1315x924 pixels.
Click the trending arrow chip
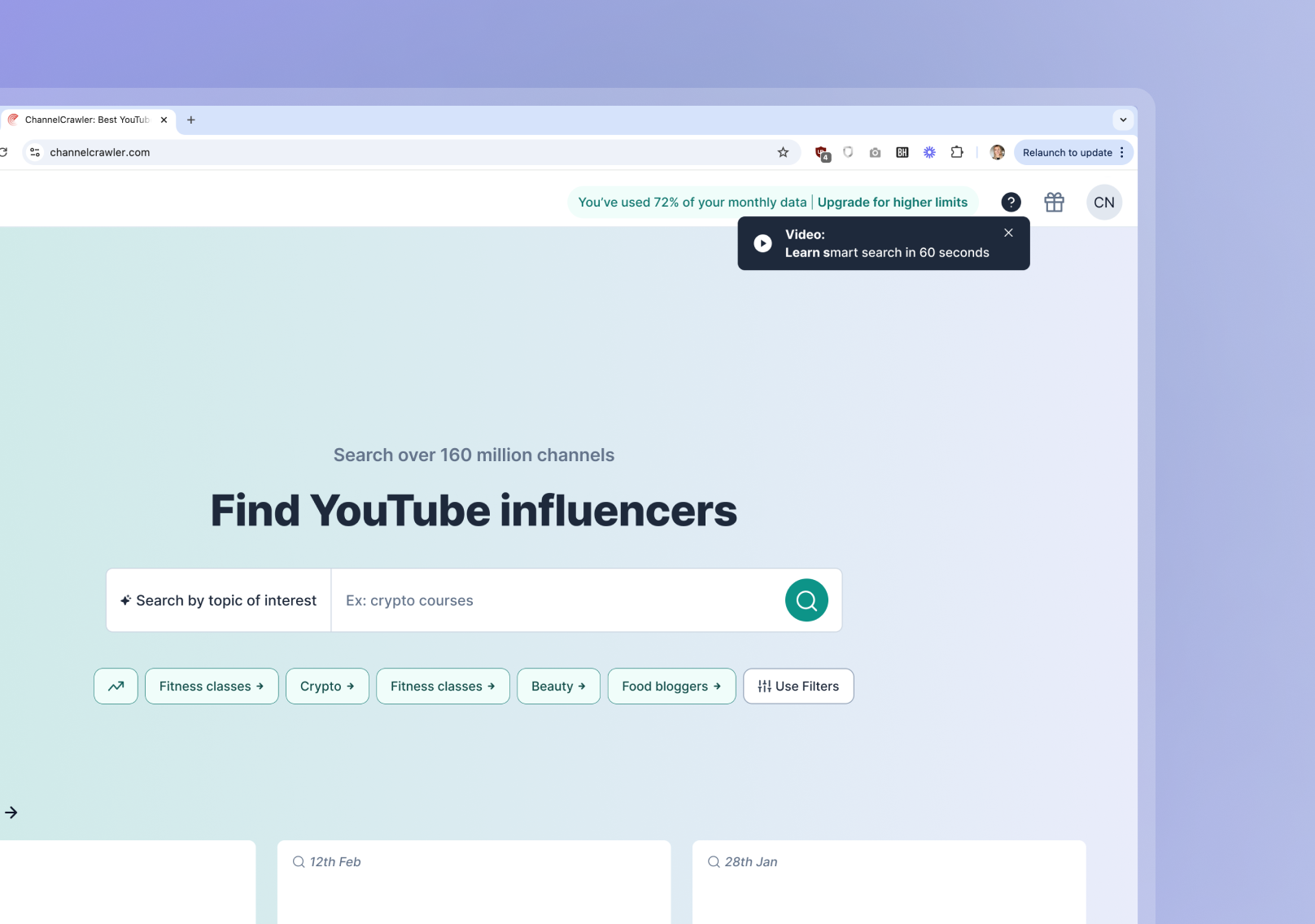[116, 686]
